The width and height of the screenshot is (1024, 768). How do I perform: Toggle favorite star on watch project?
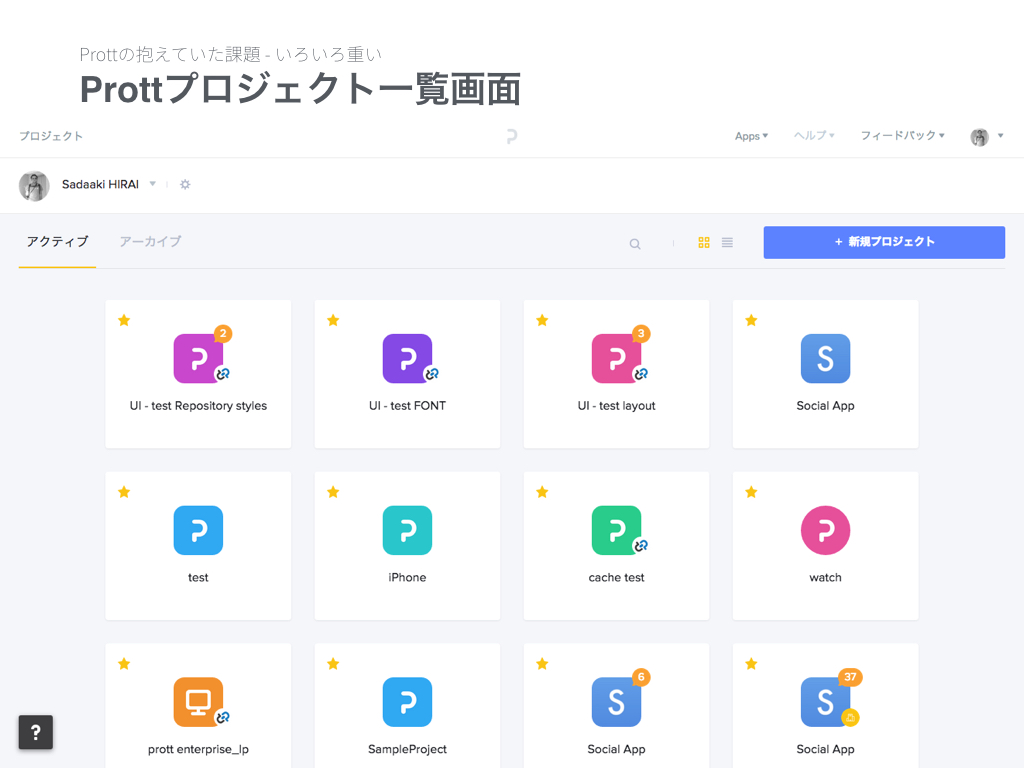point(751,492)
